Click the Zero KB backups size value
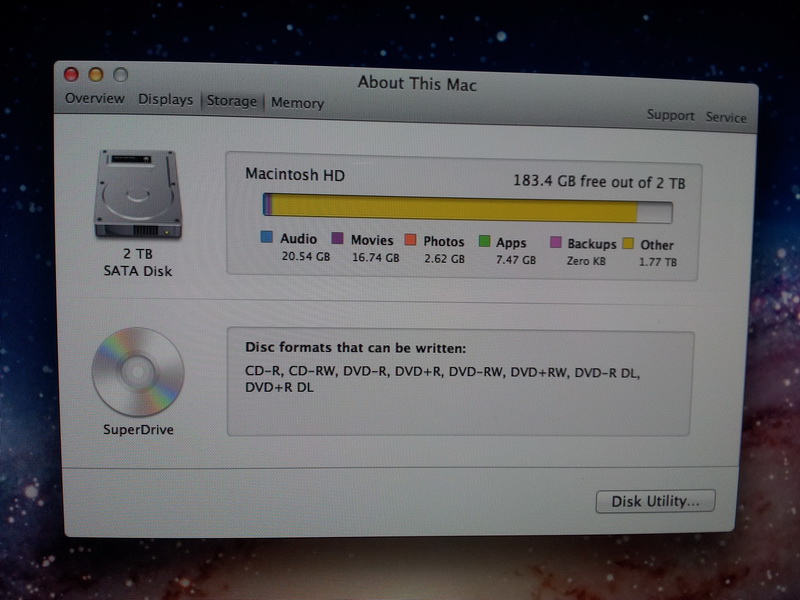The image size is (800, 600). click(x=586, y=261)
